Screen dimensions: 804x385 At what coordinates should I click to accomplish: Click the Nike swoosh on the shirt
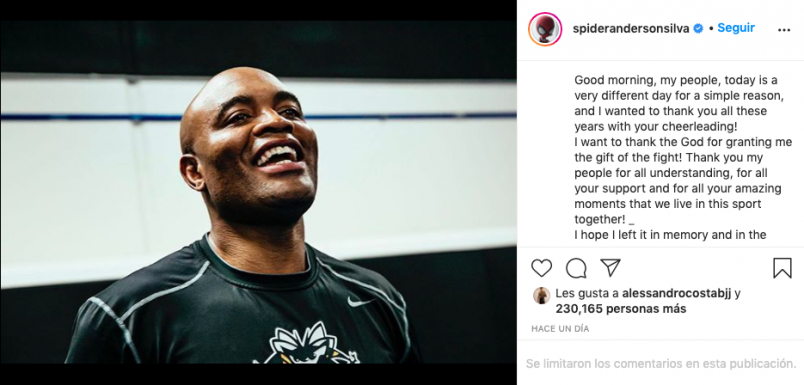click(x=360, y=302)
